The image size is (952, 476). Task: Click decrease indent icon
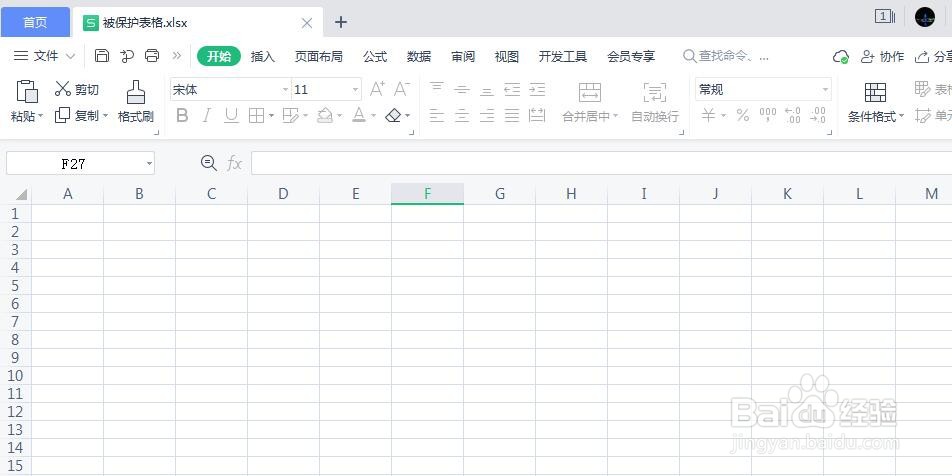tap(512, 89)
